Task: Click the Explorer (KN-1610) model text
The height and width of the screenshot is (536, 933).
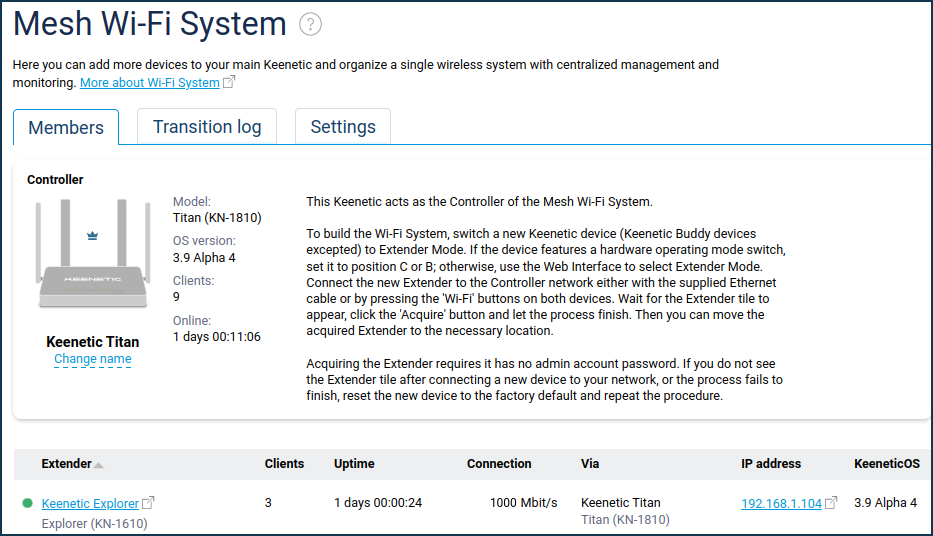Action: tap(95, 524)
